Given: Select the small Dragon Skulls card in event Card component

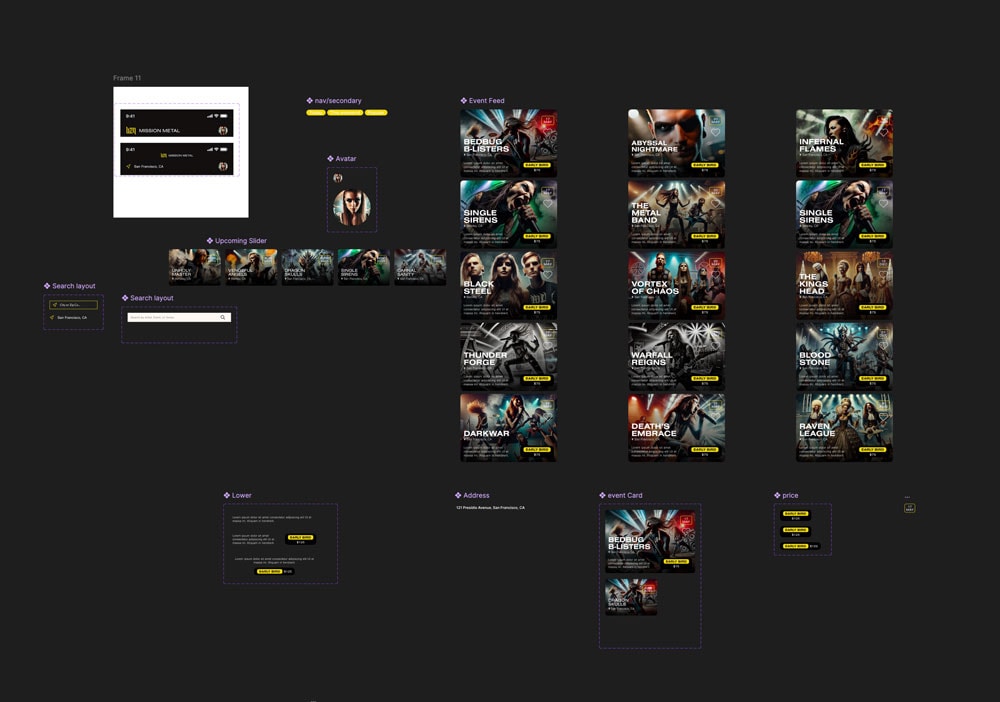Looking at the screenshot, I should (631, 597).
